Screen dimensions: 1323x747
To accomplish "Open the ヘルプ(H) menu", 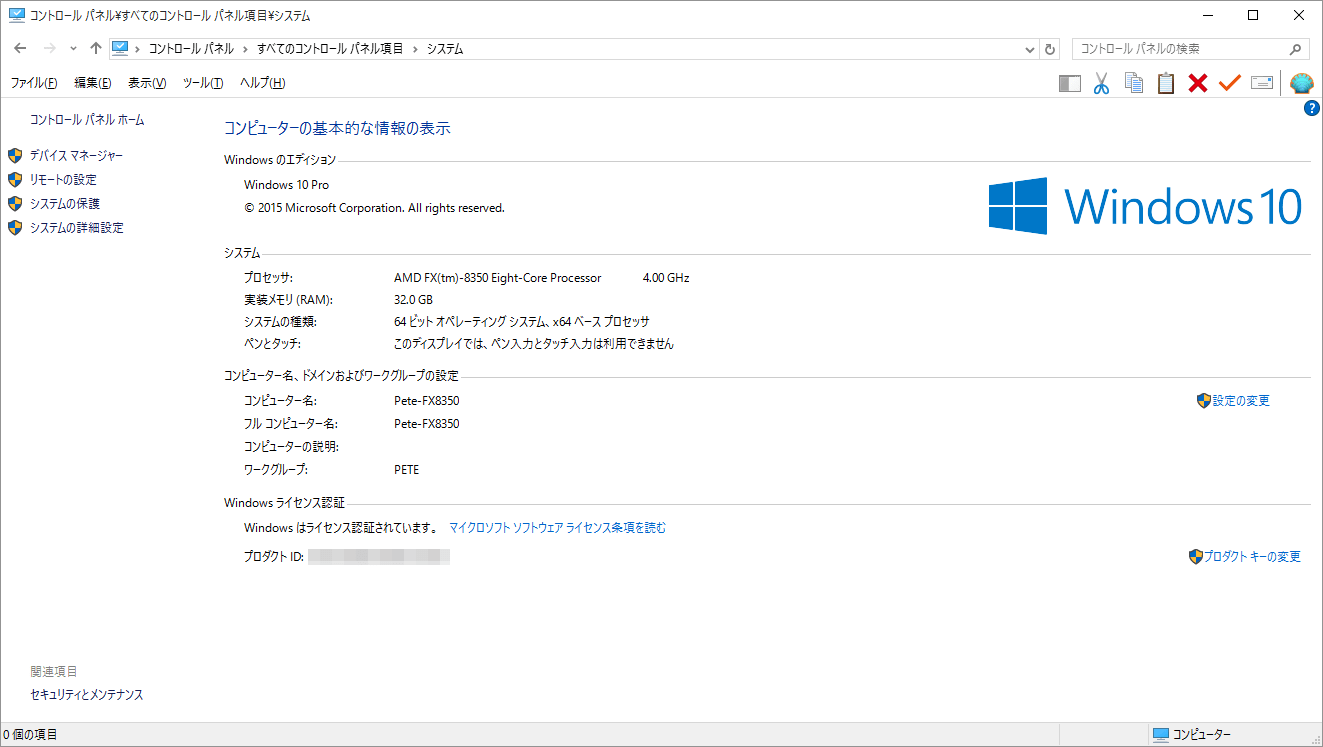I will 263,83.
